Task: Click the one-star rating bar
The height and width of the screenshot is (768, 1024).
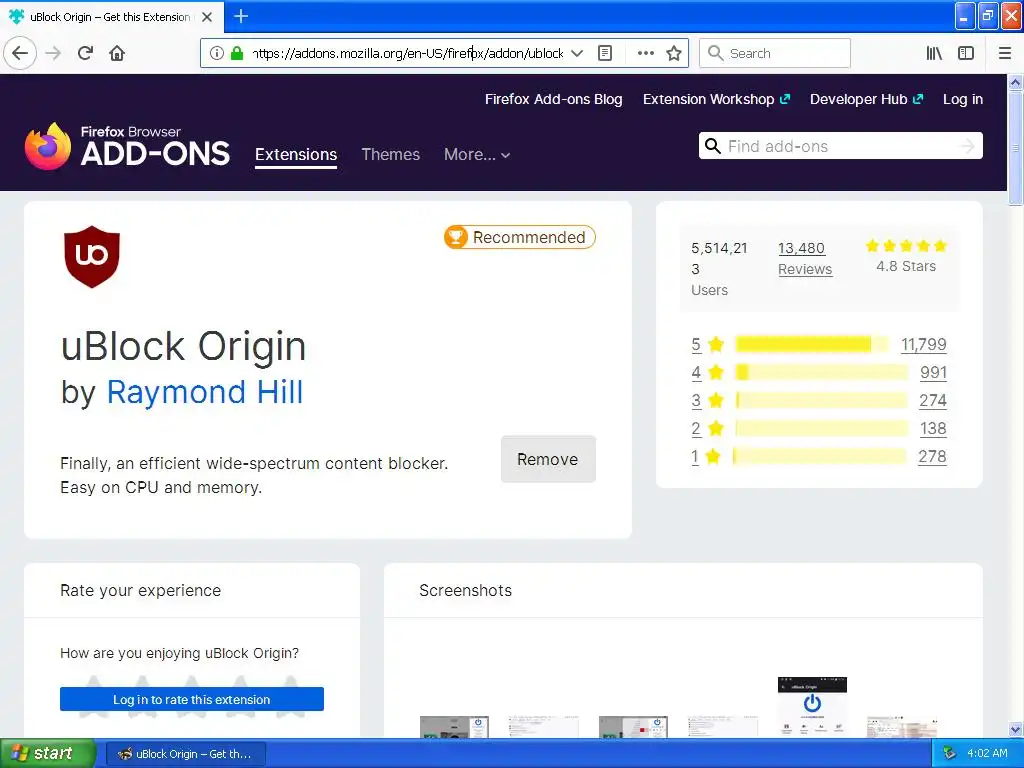Action: click(x=820, y=456)
